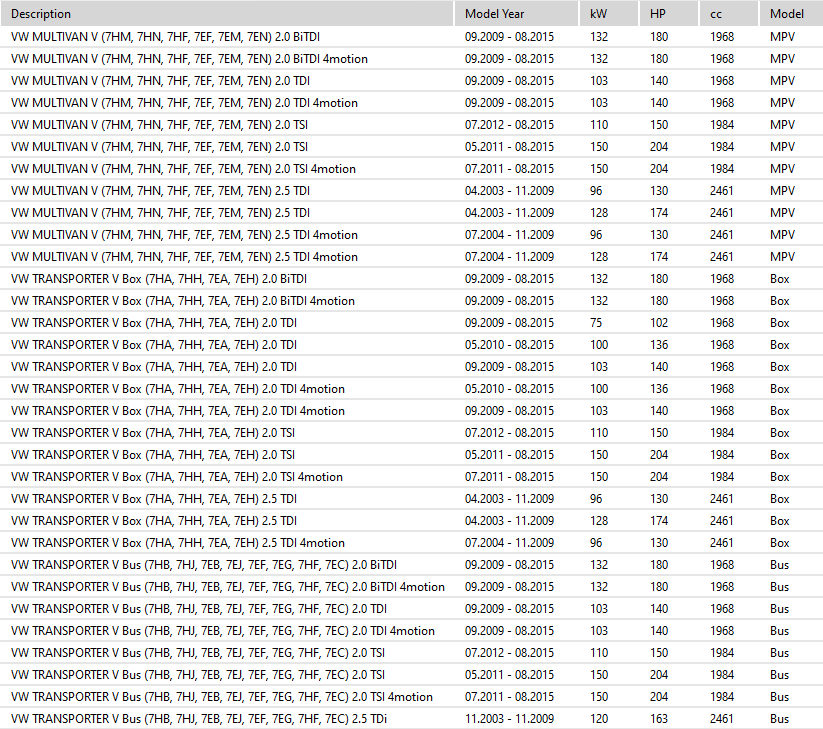
Task: Select Transporter Box 2.0 TDI 100 kW non-4motion description
Action: coord(154,345)
